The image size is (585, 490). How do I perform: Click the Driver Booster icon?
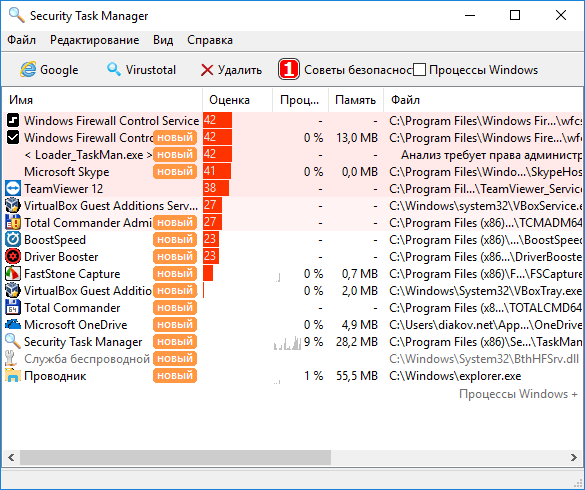[x=13, y=256]
